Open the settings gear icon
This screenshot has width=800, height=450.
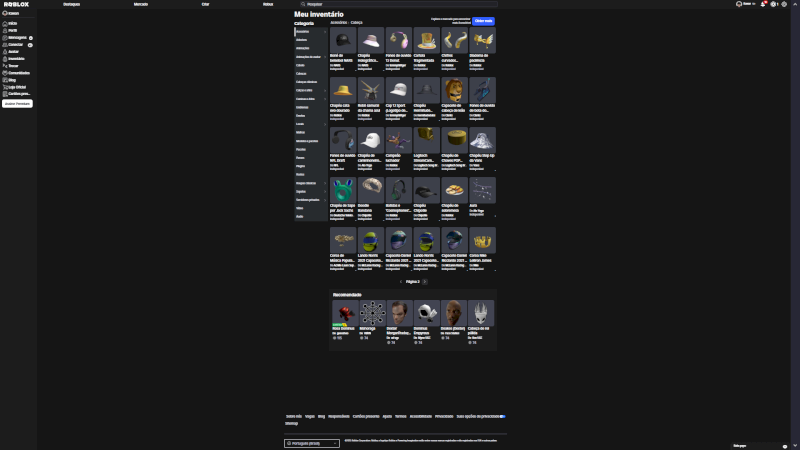[x=784, y=4]
